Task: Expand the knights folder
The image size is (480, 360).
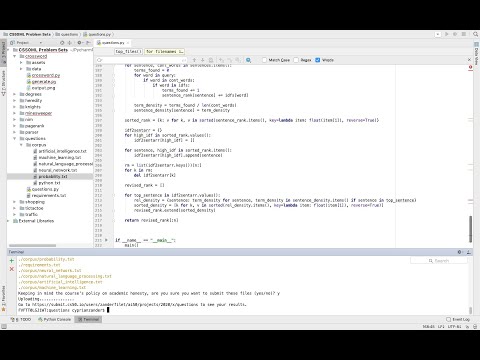Action: 15,107
